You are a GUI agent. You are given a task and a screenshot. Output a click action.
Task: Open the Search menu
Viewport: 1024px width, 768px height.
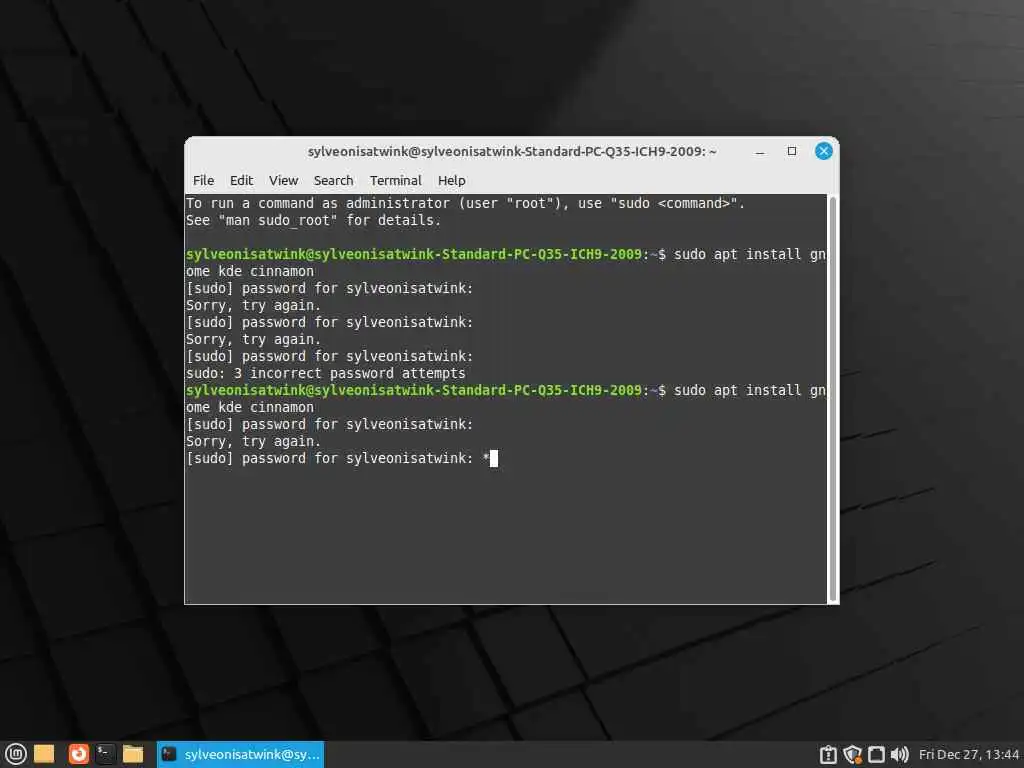click(x=333, y=180)
